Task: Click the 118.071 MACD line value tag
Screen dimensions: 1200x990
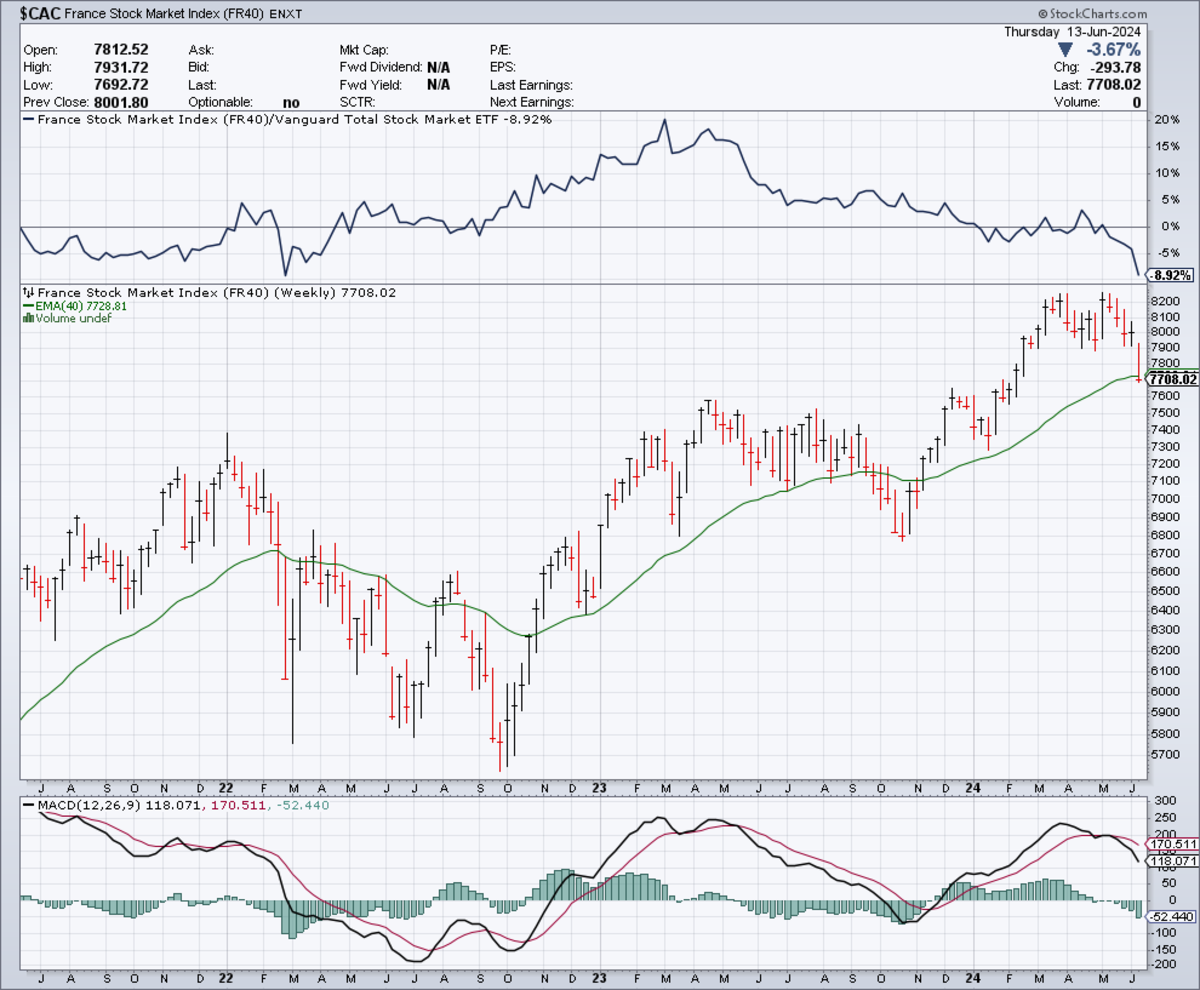Action: (x=1172, y=860)
